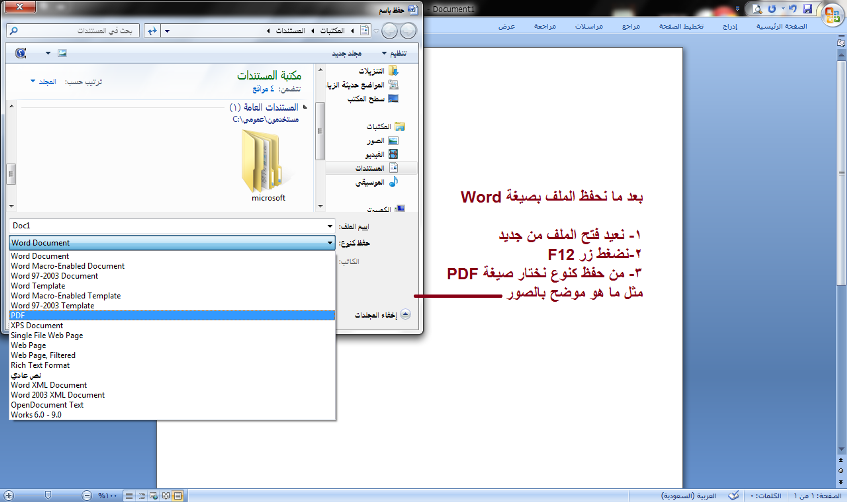This screenshot has width=847, height=502.
Task: Click the المكتبات breadcrumb in address bar
Action: pos(332,31)
